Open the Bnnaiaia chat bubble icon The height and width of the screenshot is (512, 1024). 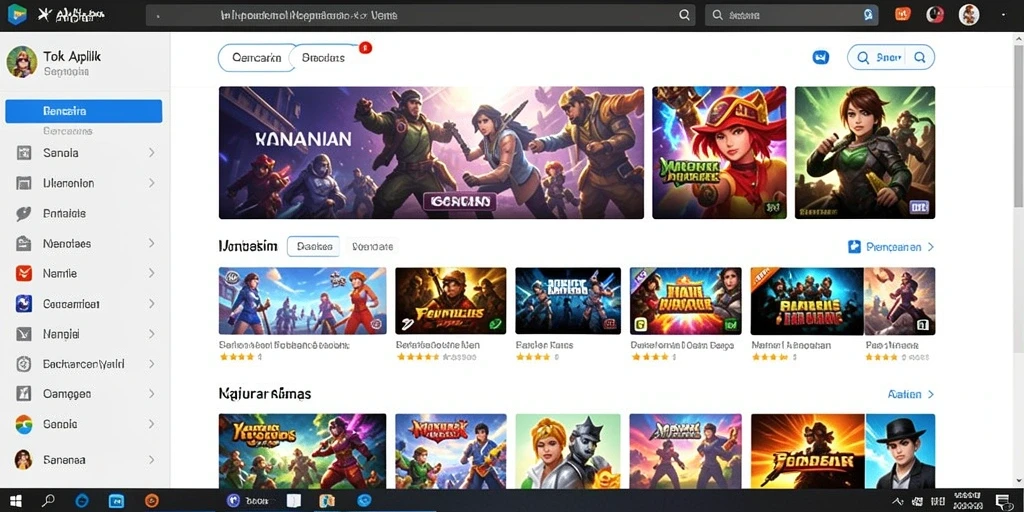click(24, 214)
